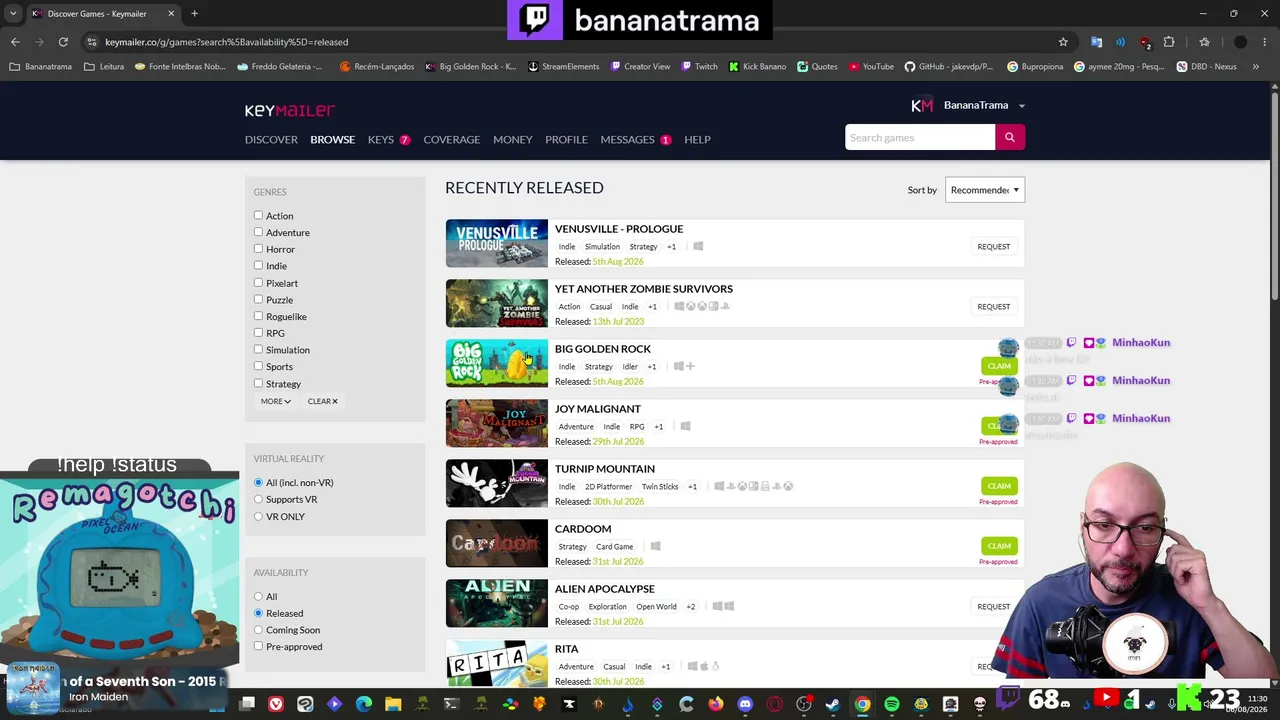The image size is (1280, 720).
Task: Go back using the browser back arrow
Action: coord(15,42)
